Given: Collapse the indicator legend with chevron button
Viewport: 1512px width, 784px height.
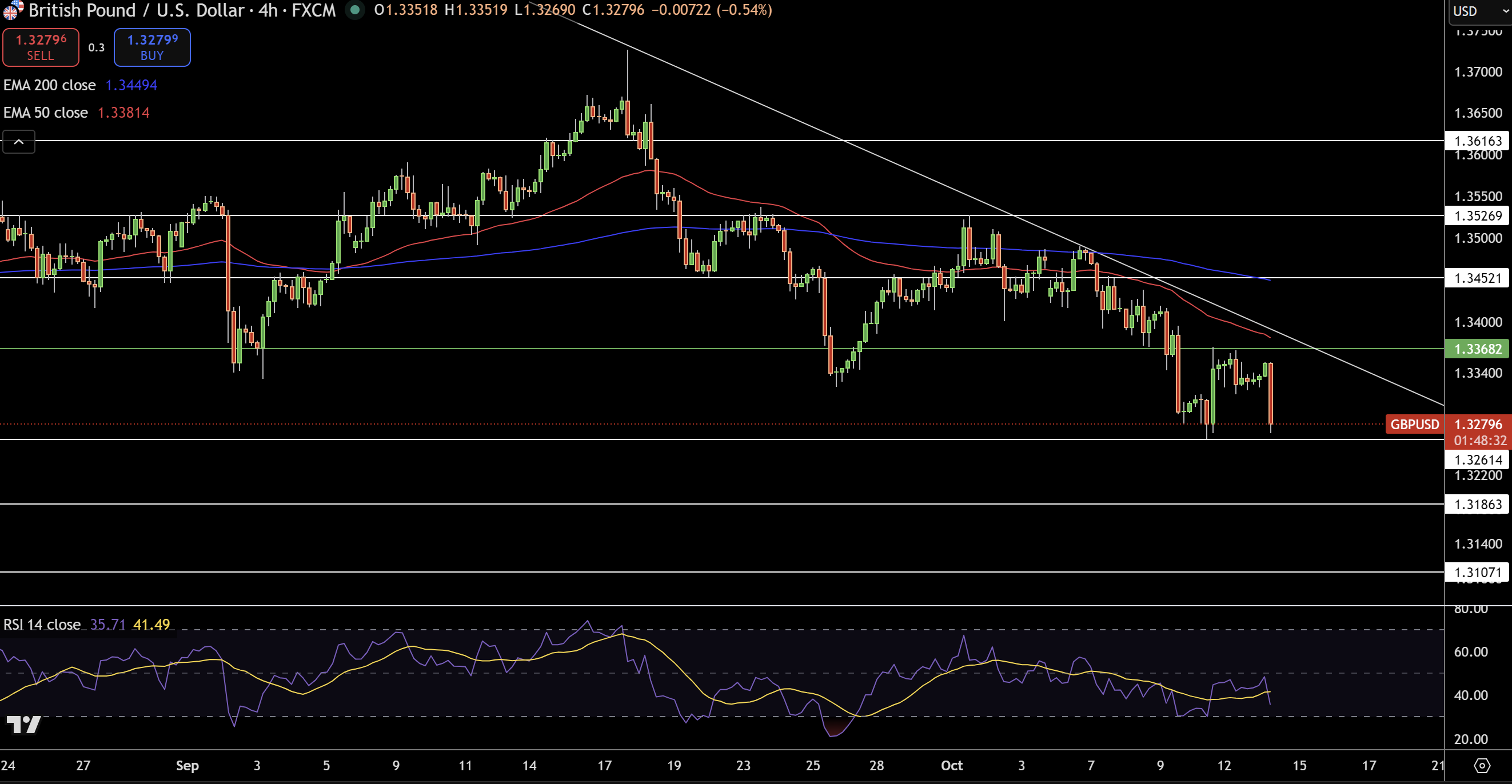Looking at the screenshot, I should coord(19,142).
